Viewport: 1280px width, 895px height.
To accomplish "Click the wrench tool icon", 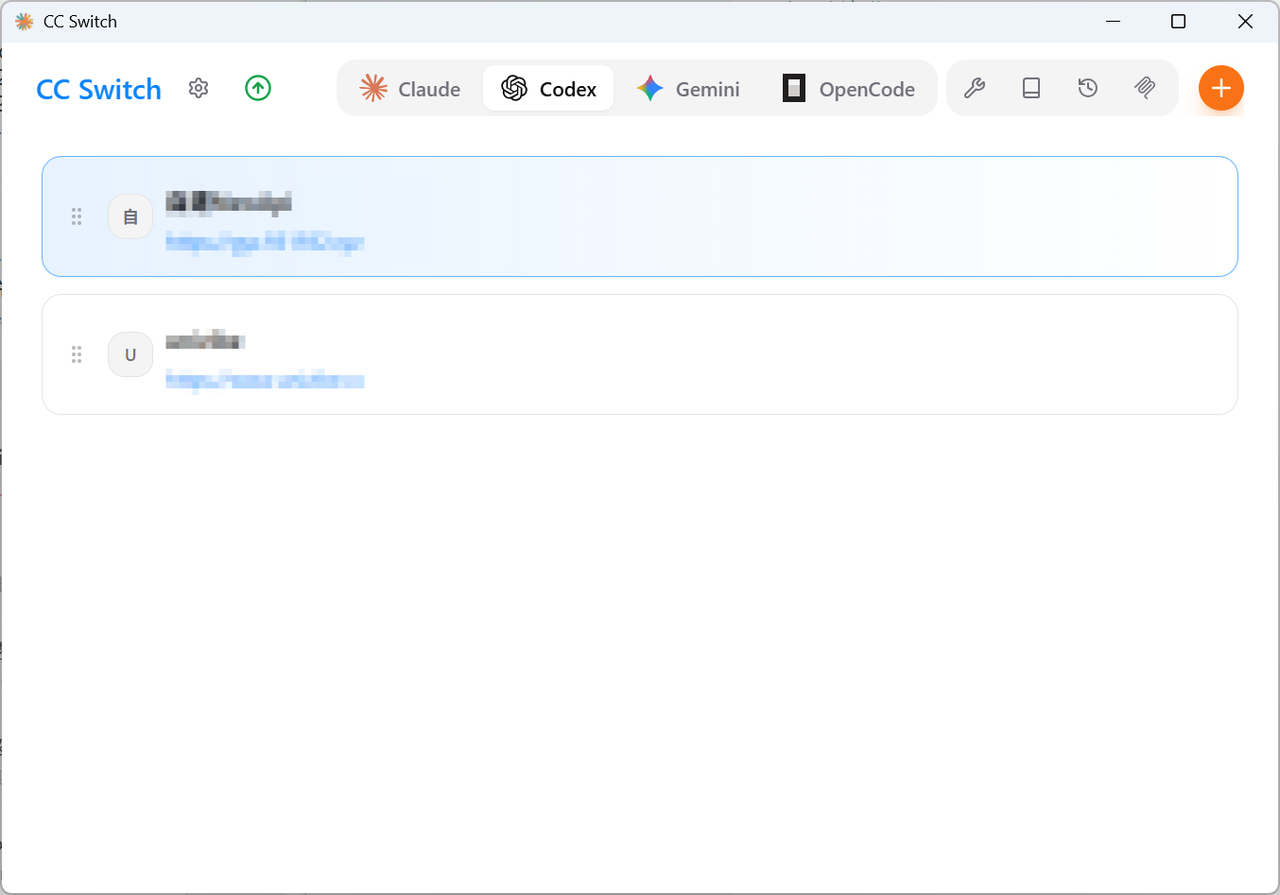I will (974, 88).
